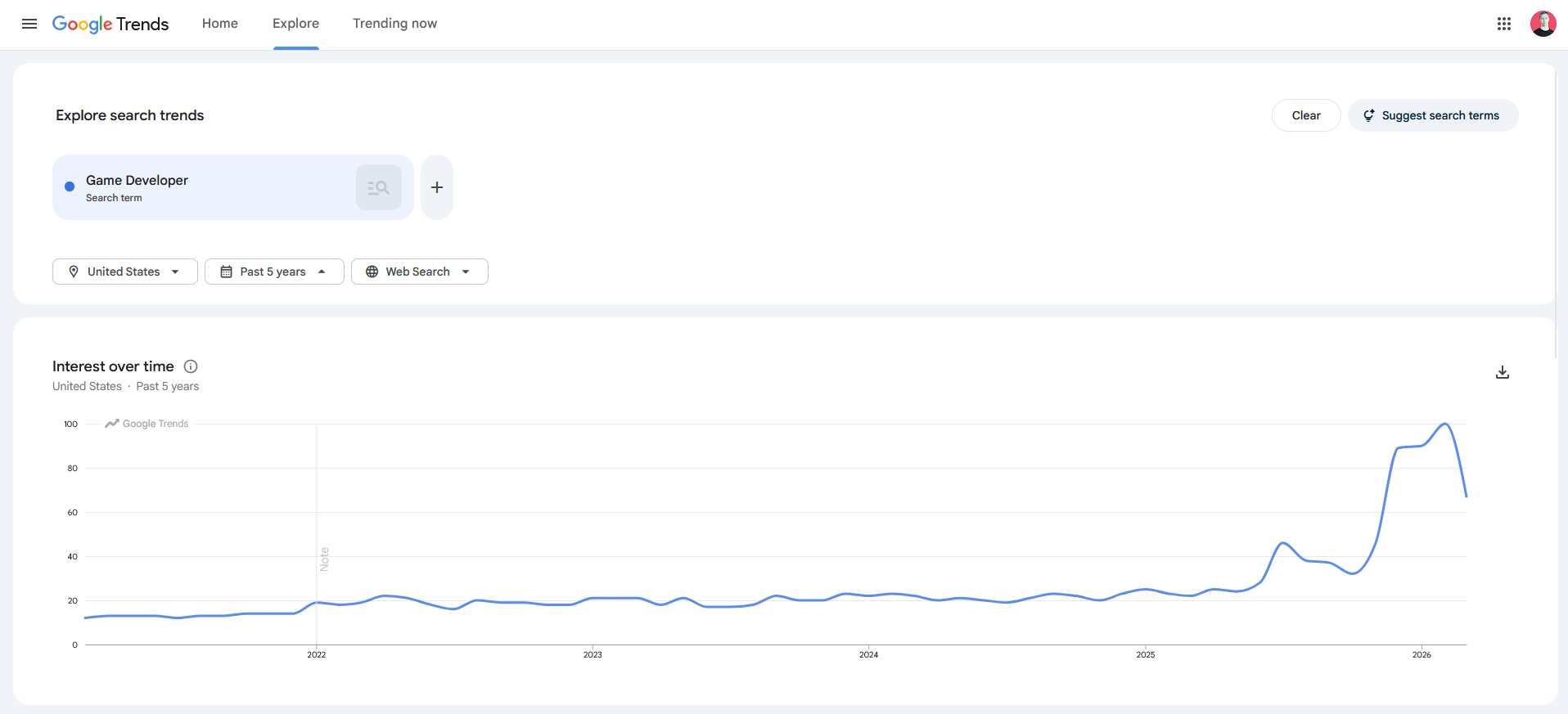The image size is (1568, 714).
Task: Select the Explore tab
Action: (295, 24)
